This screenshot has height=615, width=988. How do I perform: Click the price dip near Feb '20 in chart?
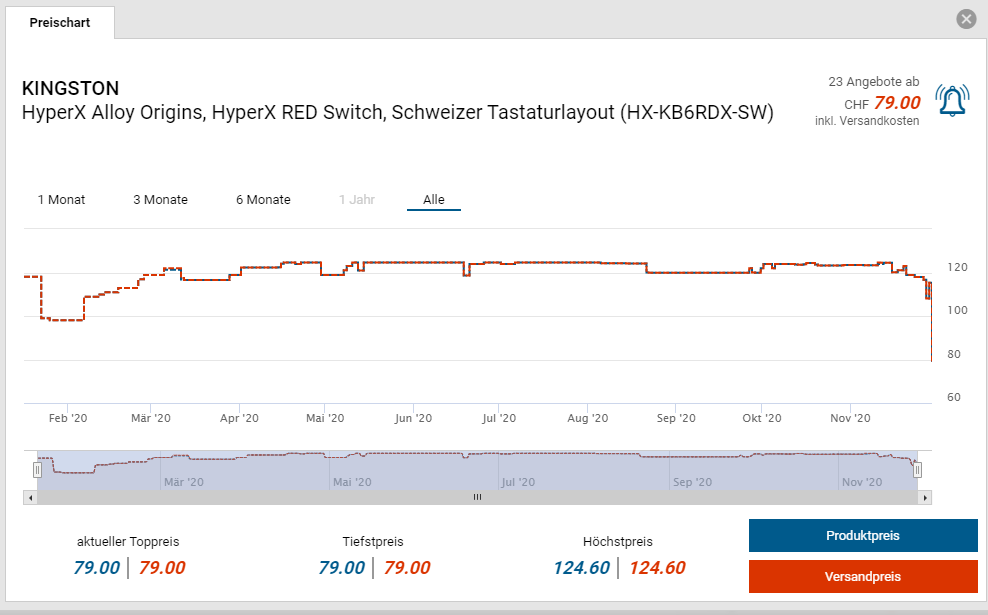pos(62,319)
